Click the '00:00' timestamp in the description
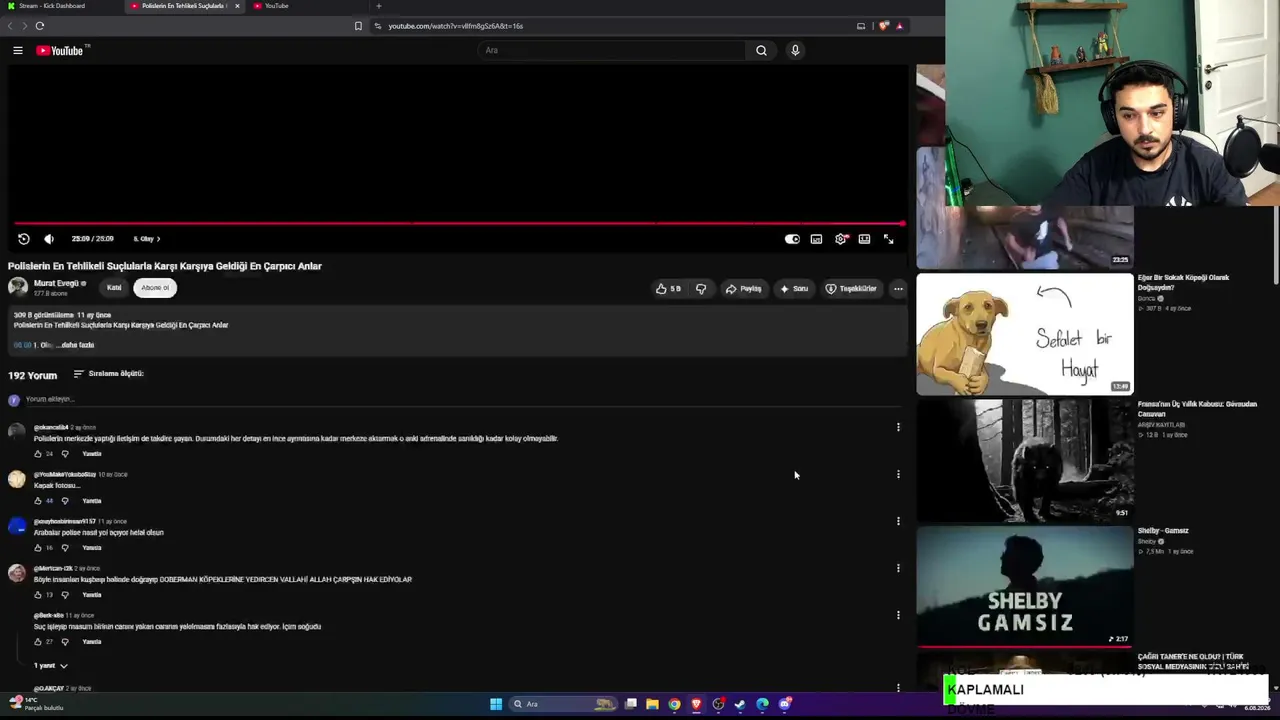Image resolution: width=1280 pixels, height=720 pixels. (22, 345)
